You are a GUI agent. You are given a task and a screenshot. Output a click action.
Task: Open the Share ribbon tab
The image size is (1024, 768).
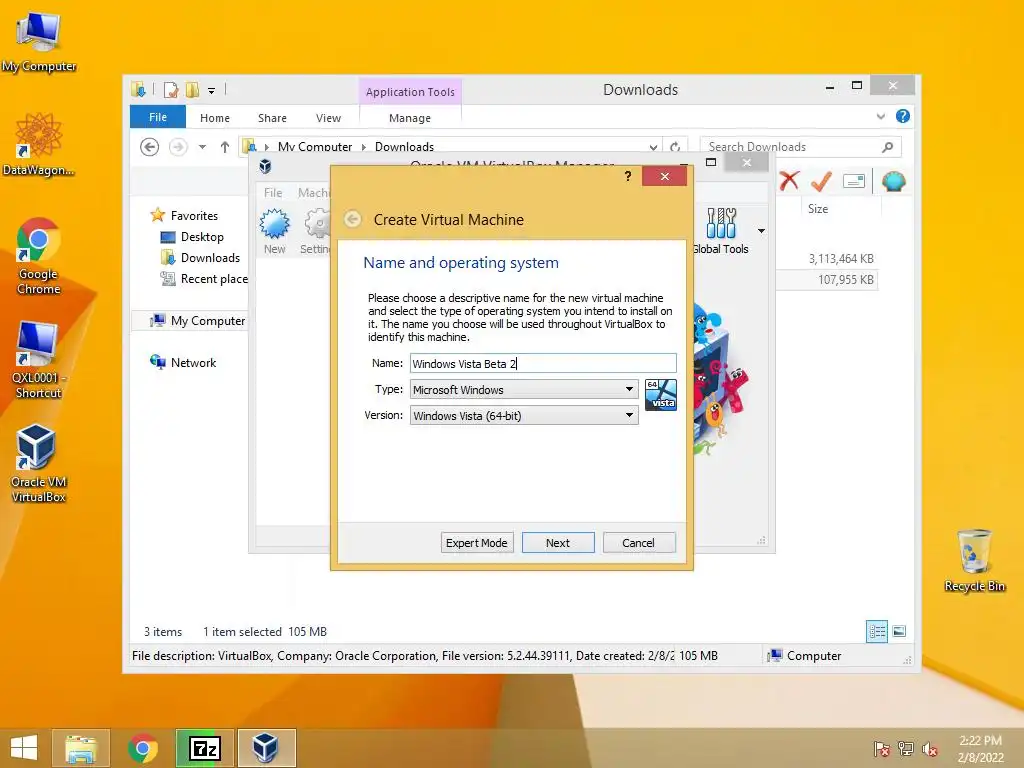(x=272, y=118)
